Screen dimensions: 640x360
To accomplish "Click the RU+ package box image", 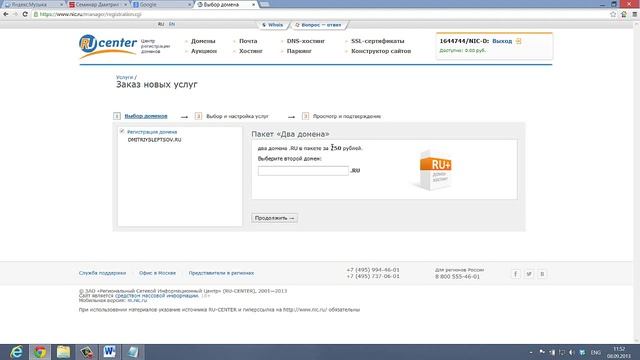I will (x=433, y=170).
